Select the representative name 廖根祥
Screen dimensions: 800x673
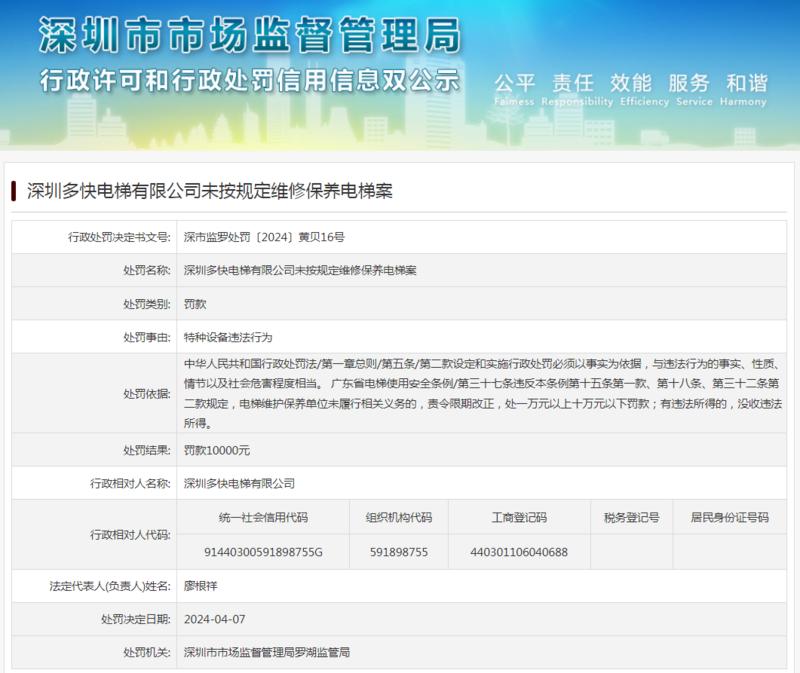tap(201, 586)
